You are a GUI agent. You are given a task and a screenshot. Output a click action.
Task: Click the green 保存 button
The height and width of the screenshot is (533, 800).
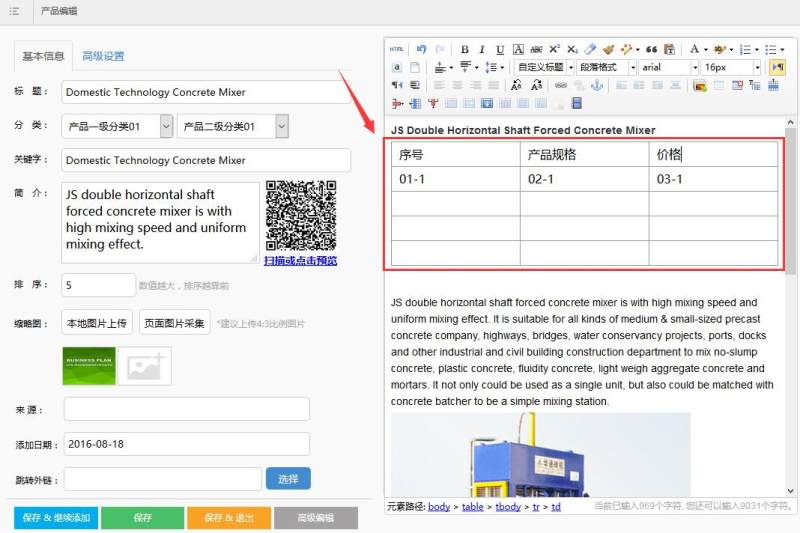pos(142,518)
